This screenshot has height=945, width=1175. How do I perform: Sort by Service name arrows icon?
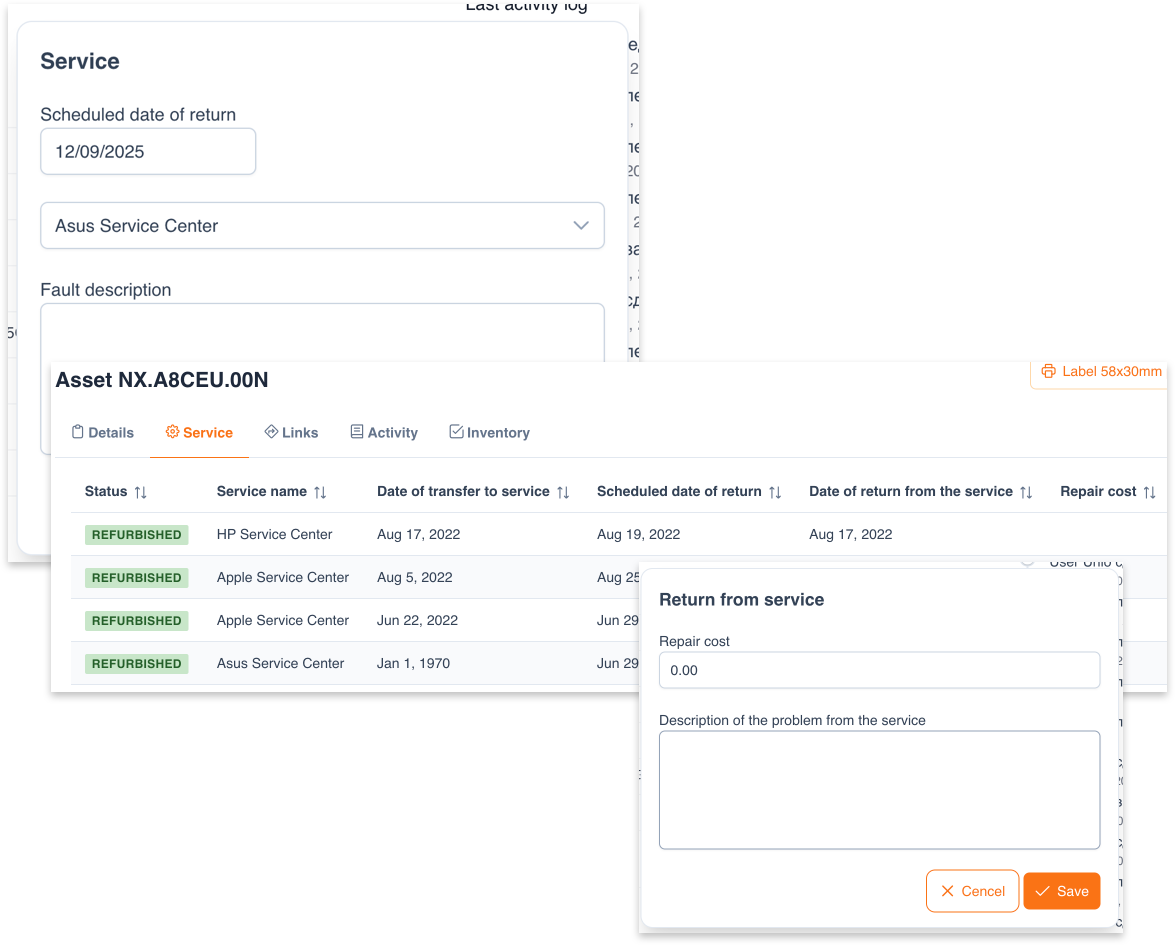click(x=320, y=492)
